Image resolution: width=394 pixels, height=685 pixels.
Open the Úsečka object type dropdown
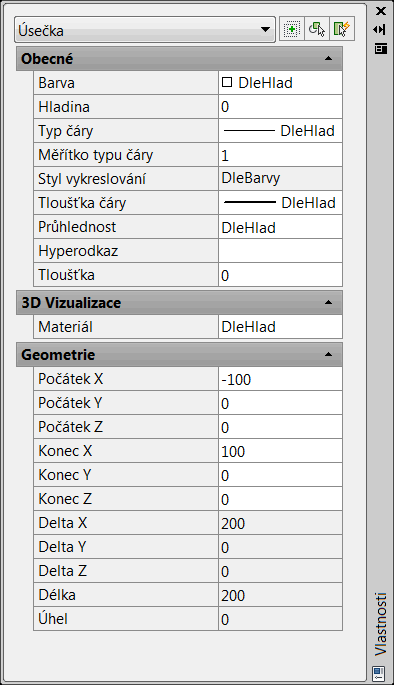pos(145,30)
